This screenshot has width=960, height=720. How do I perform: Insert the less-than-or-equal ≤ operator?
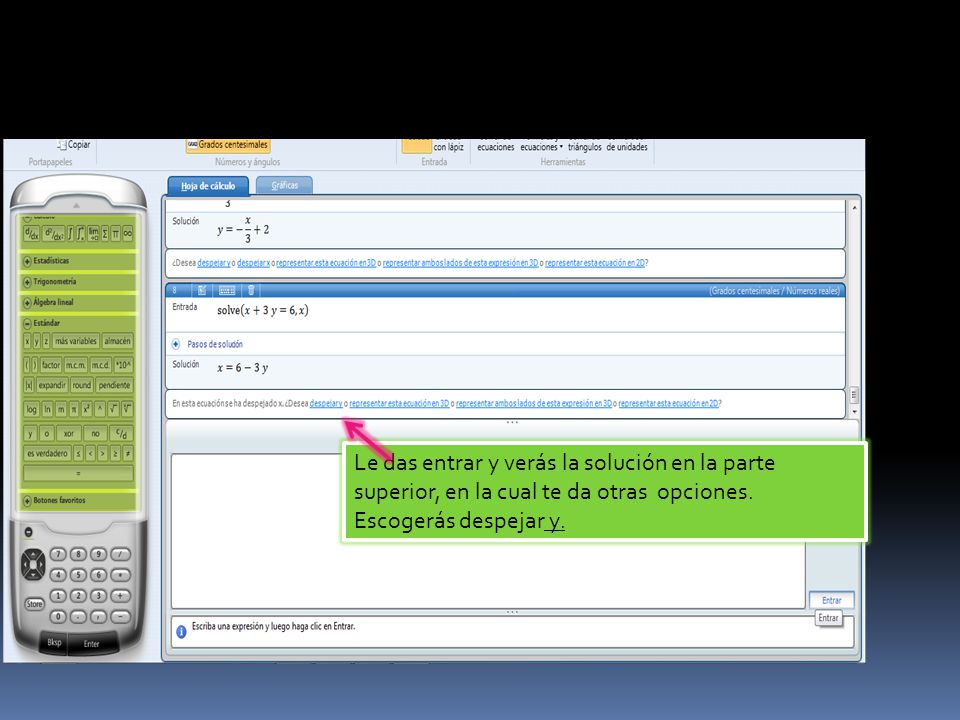pyautogui.click(x=78, y=454)
